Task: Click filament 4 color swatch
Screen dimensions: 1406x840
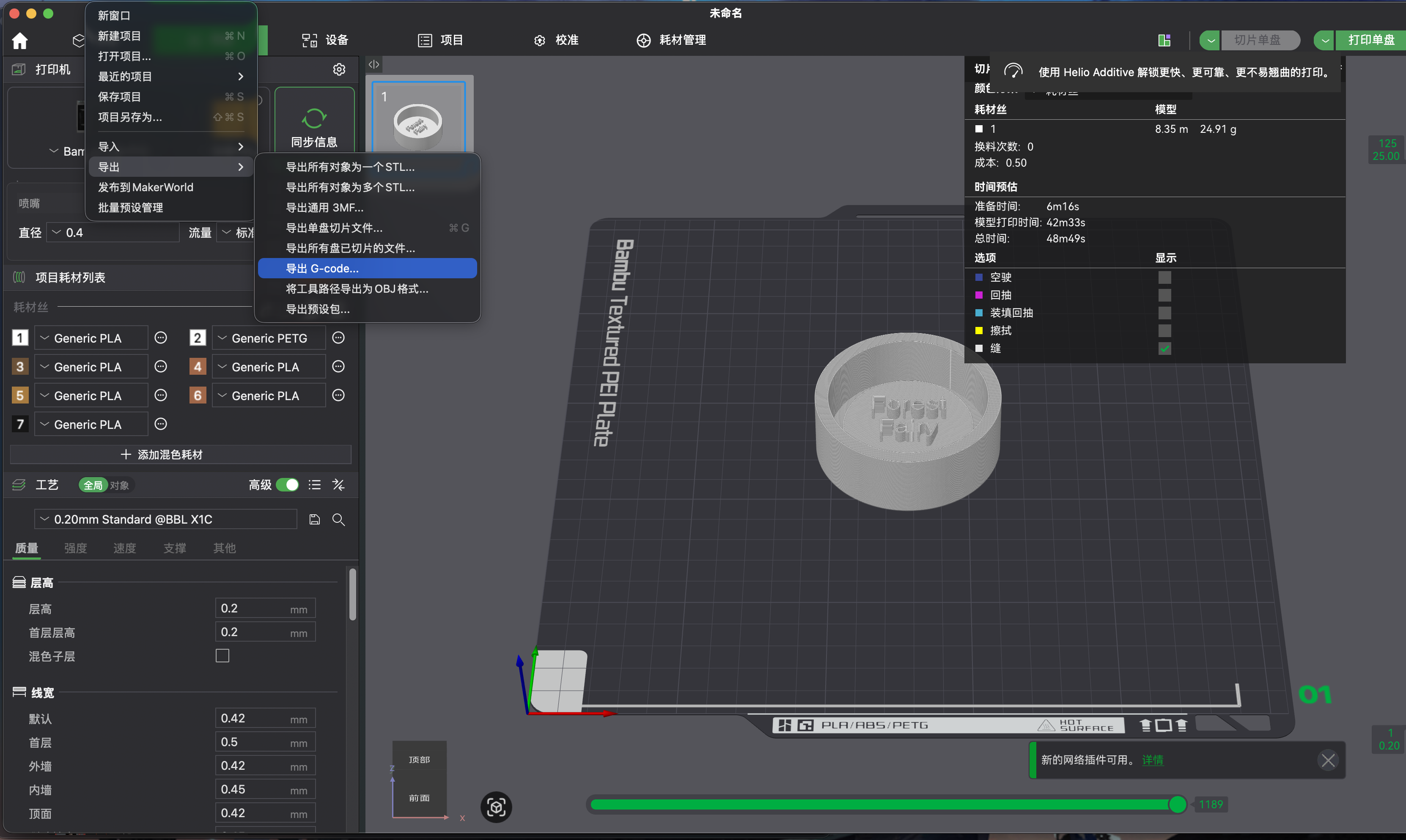Action: pos(198,367)
